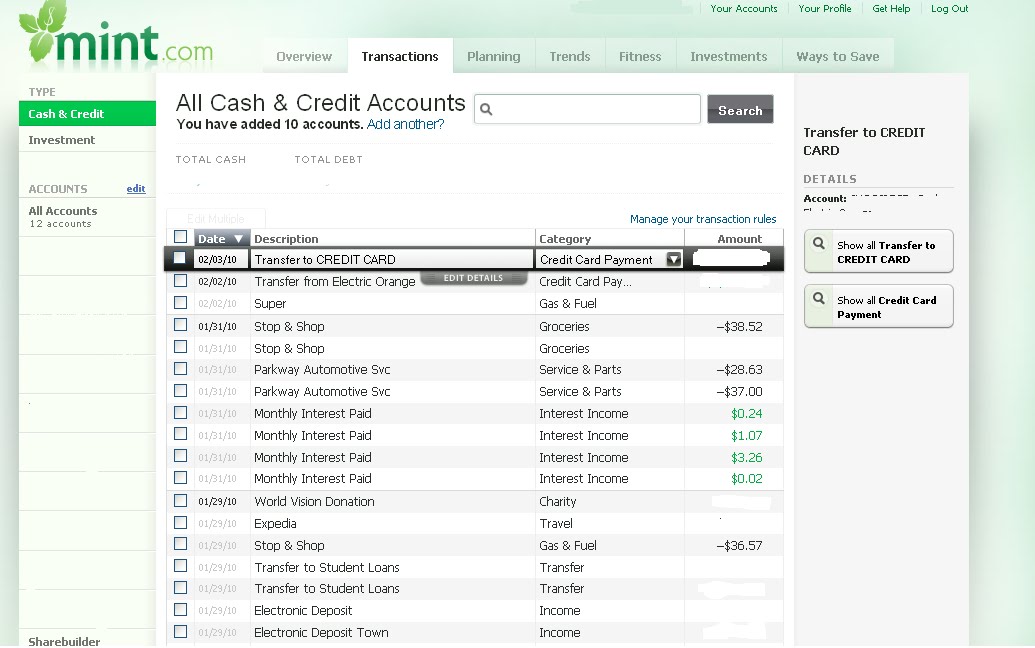Click the Sharebuilder account in sidebar
The width and height of the screenshot is (1035, 648).
pos(64,641)
